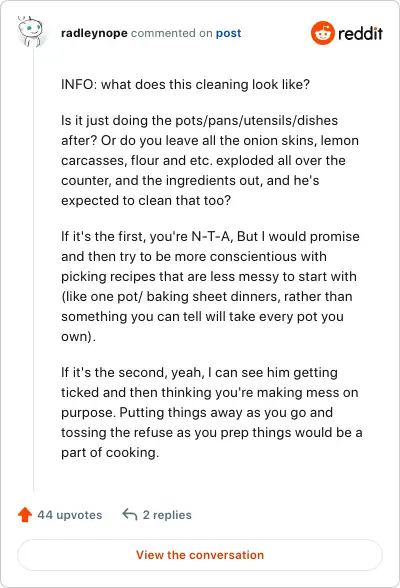Open the blue "post" link
Image resolution: width=400 pixels, height=588 pixels.
tap(228, 33)
